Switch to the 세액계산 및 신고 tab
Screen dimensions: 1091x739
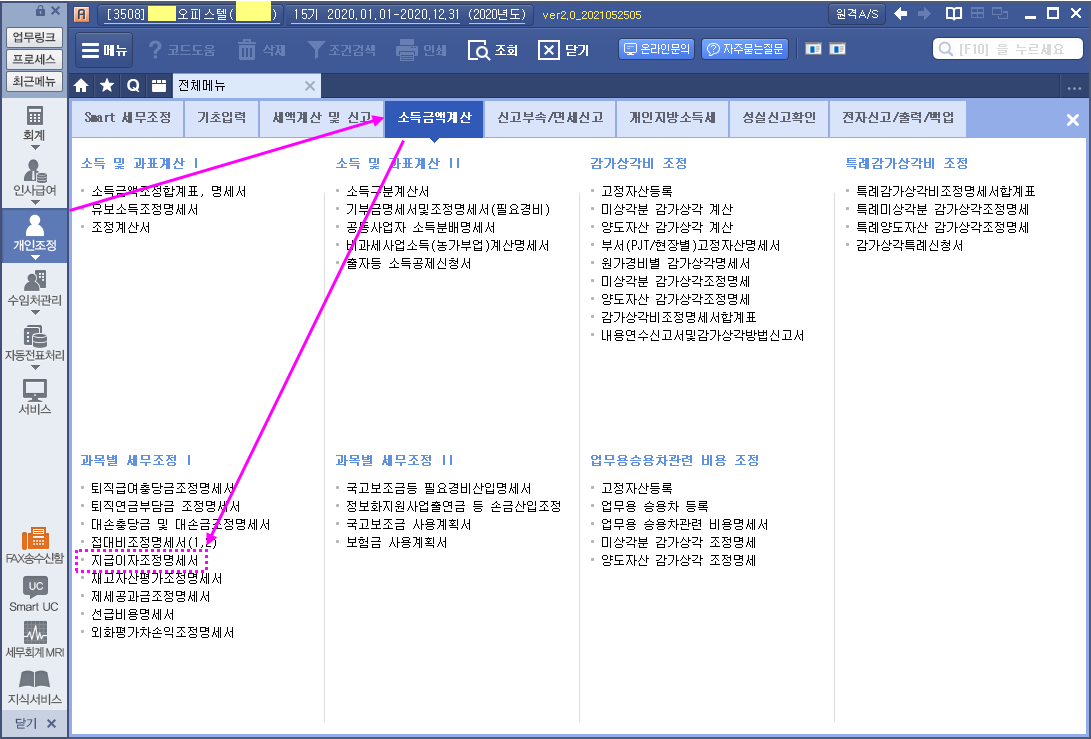click(321, 118)
